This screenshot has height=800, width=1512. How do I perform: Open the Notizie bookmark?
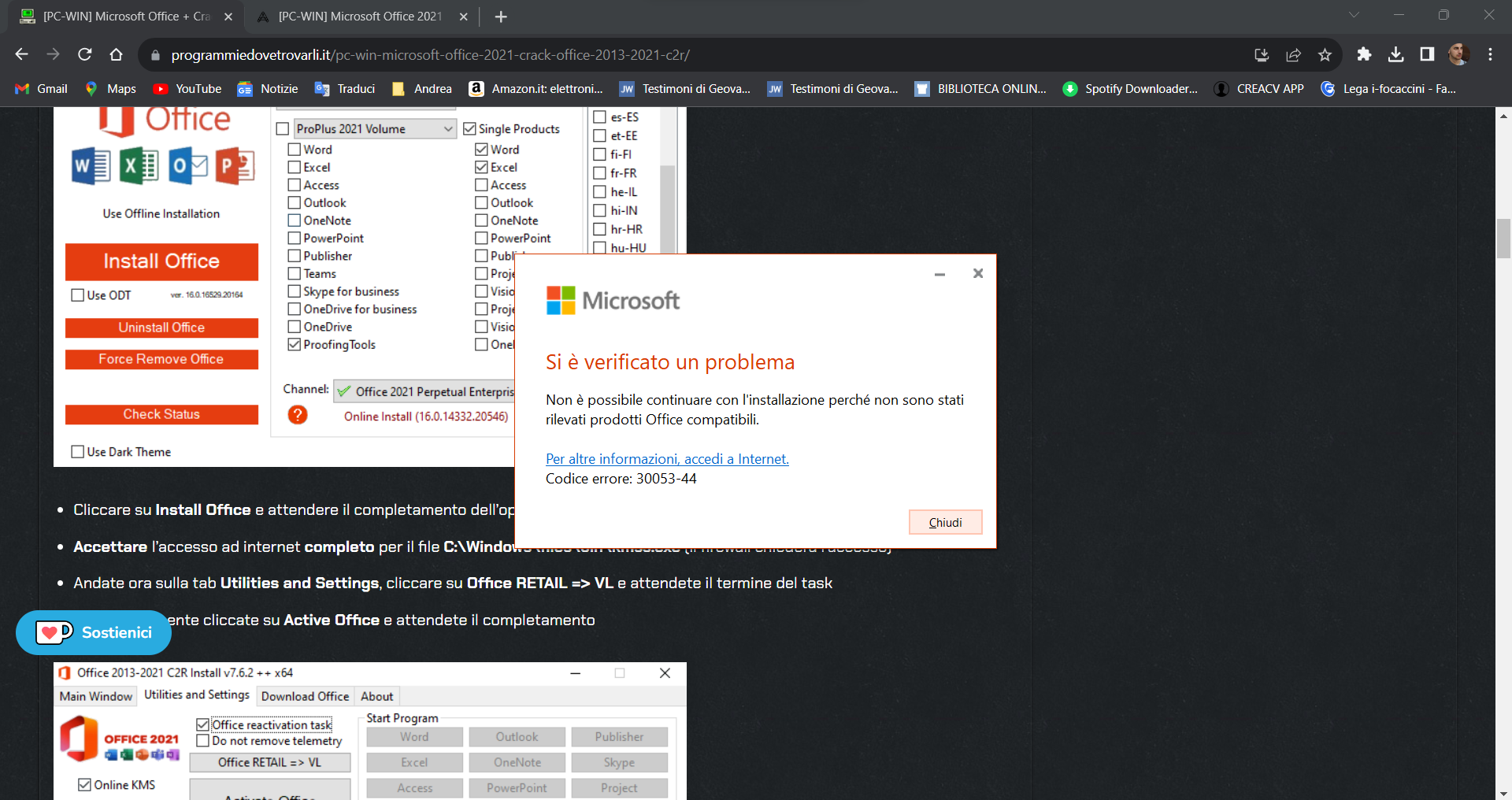[x=268, y=89]
